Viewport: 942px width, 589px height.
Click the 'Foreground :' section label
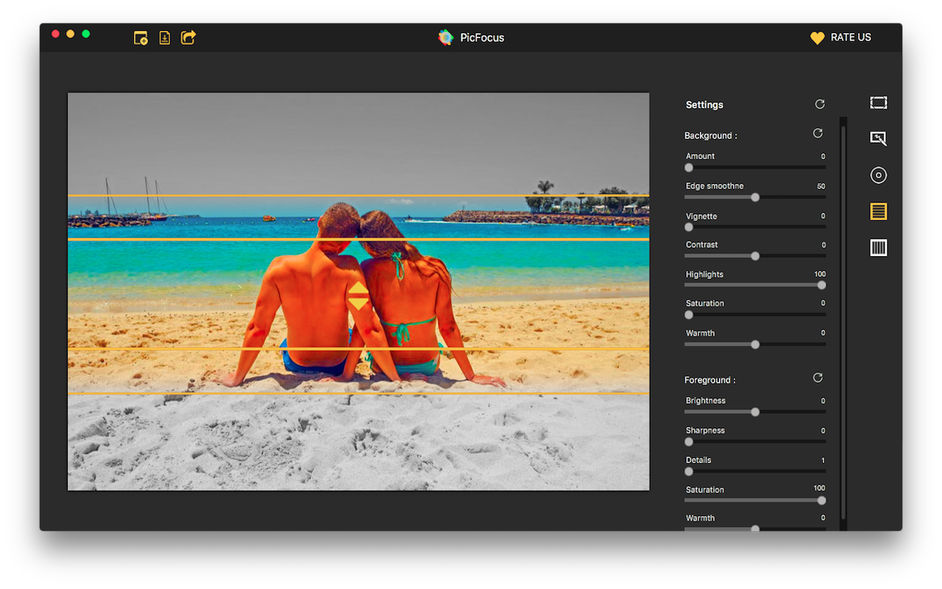click(x=710, y=380)
